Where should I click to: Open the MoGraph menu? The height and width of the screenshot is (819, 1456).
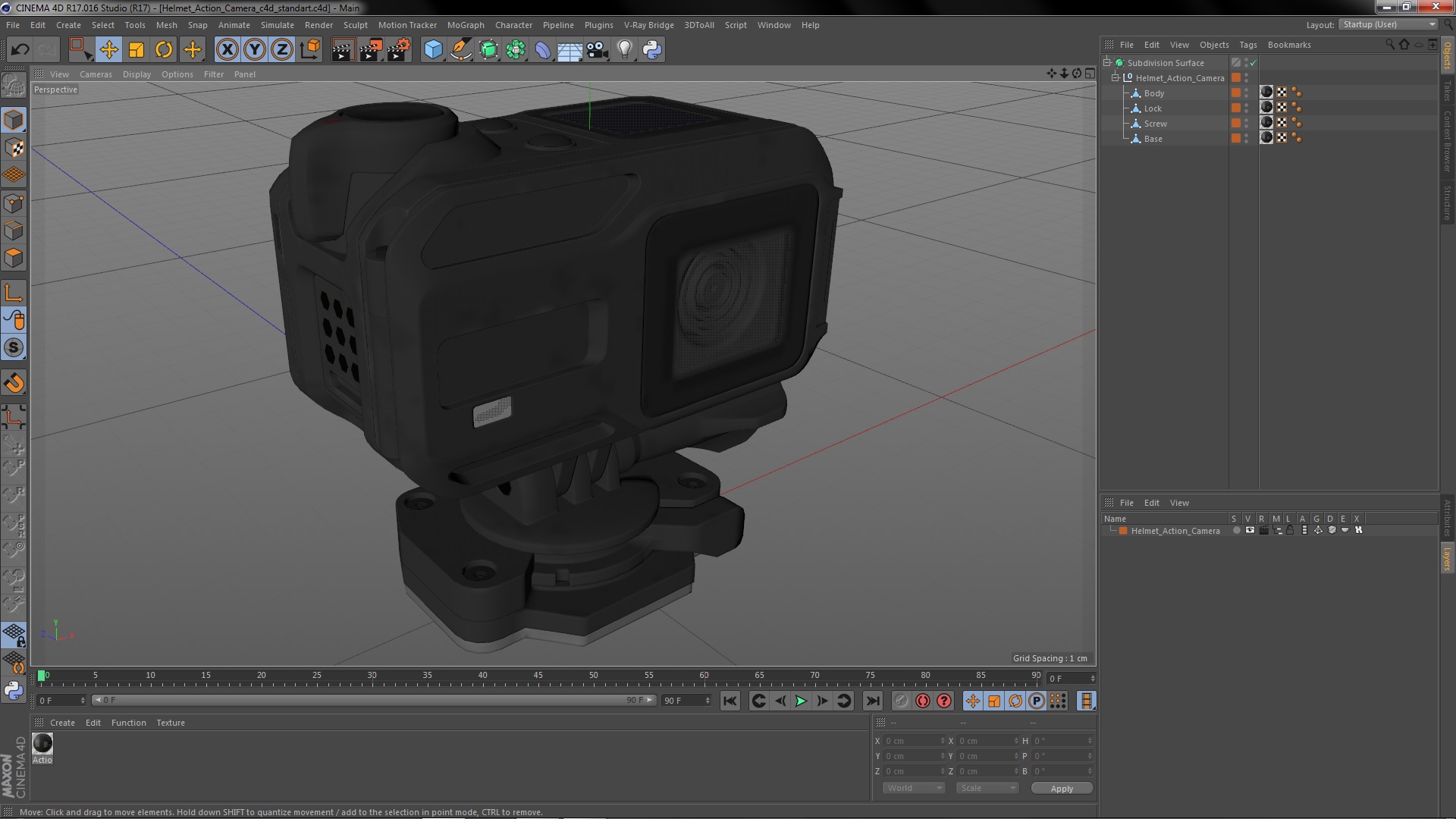(x=466, y=25)
